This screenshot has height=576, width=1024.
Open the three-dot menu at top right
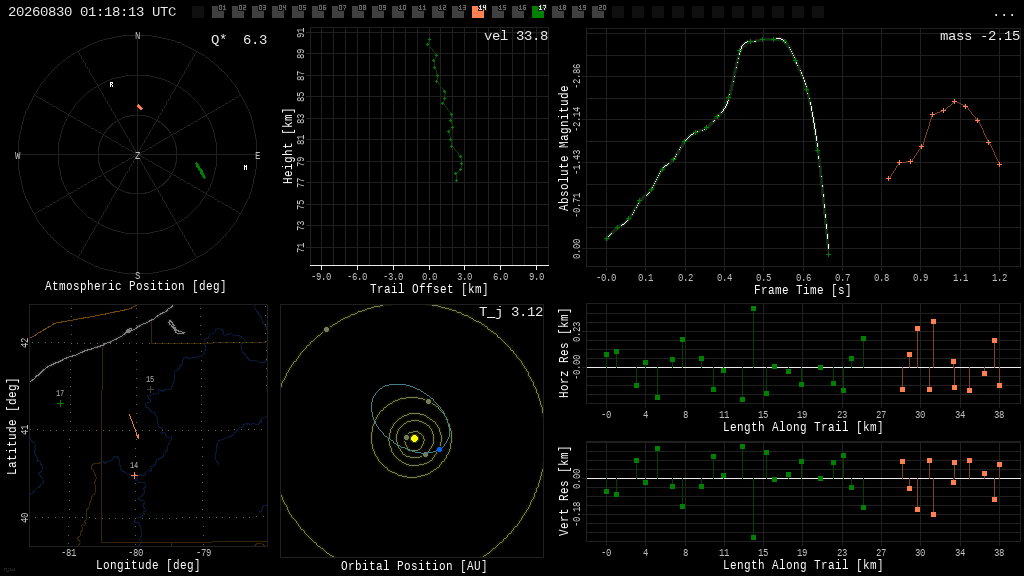(1003, 14)
